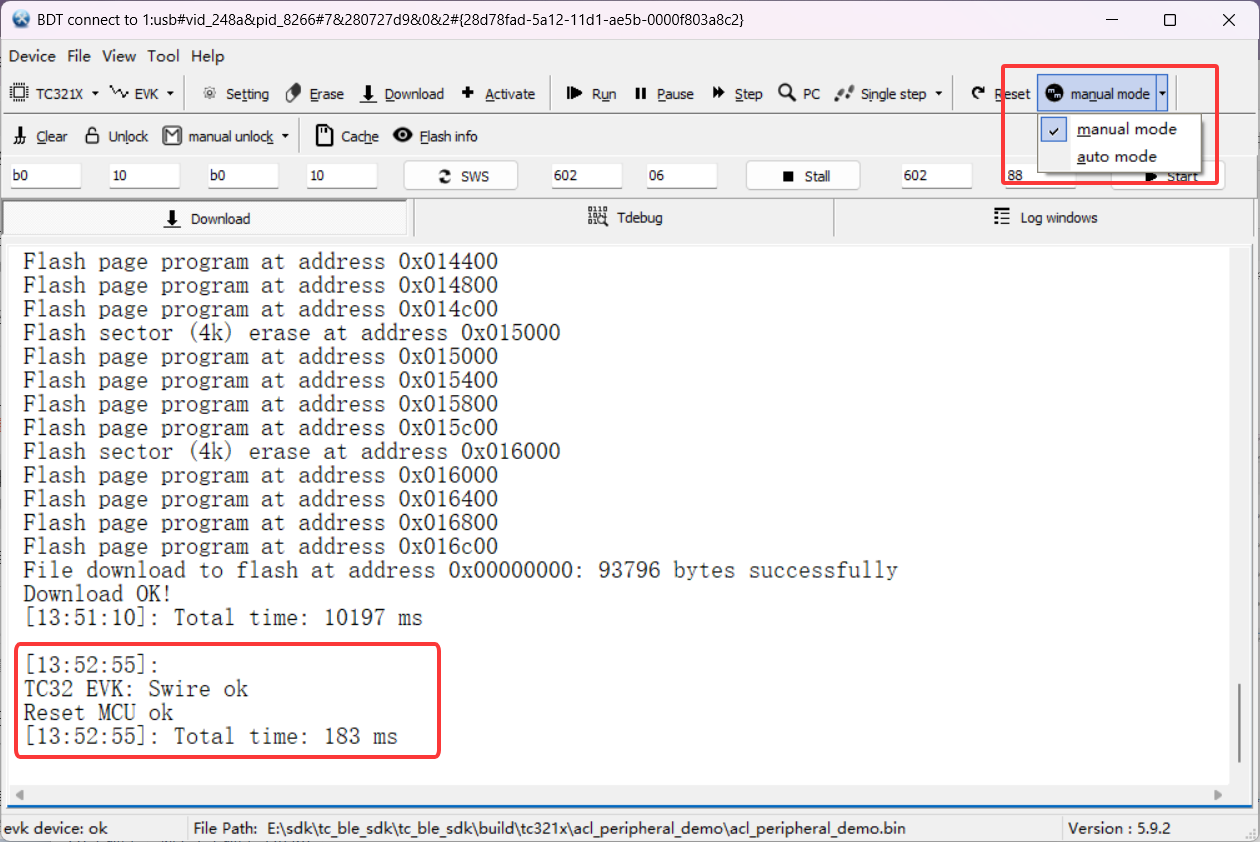
Task: Click the Step fast-forward icon
Action: (x=718, y=93)
